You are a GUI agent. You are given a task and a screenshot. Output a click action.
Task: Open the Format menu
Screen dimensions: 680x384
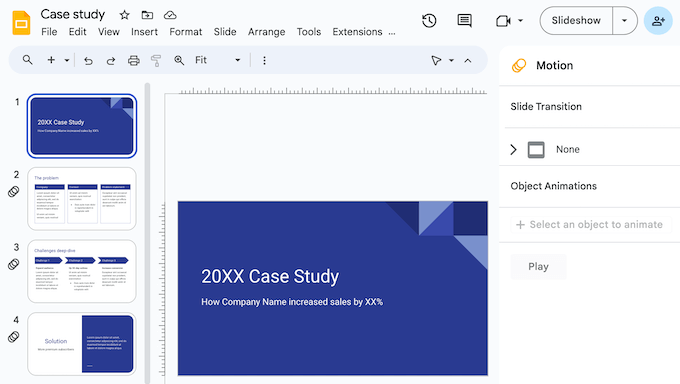(x=186, y=32)
